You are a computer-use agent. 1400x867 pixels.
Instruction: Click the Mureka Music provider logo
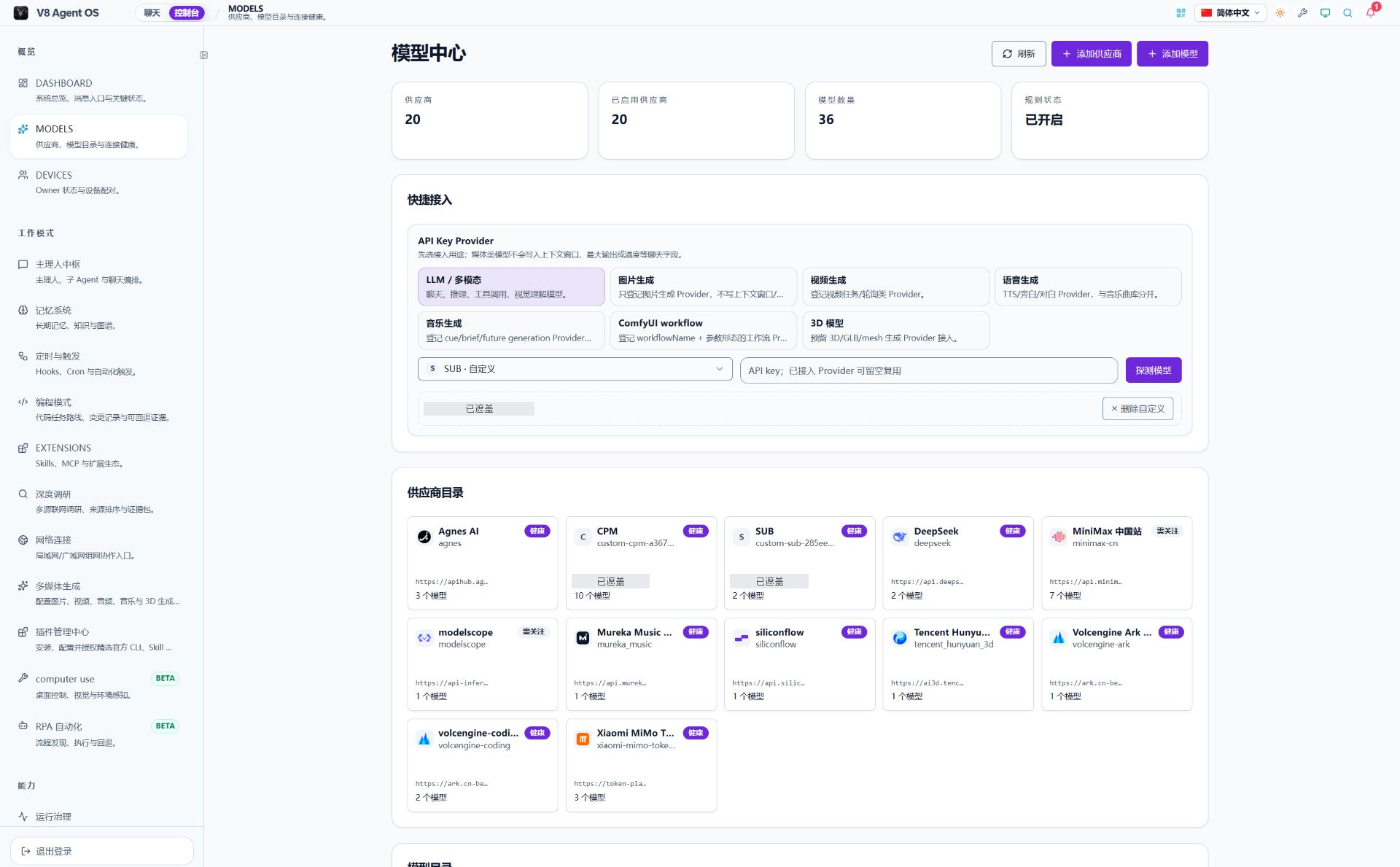tap(583, 638)
